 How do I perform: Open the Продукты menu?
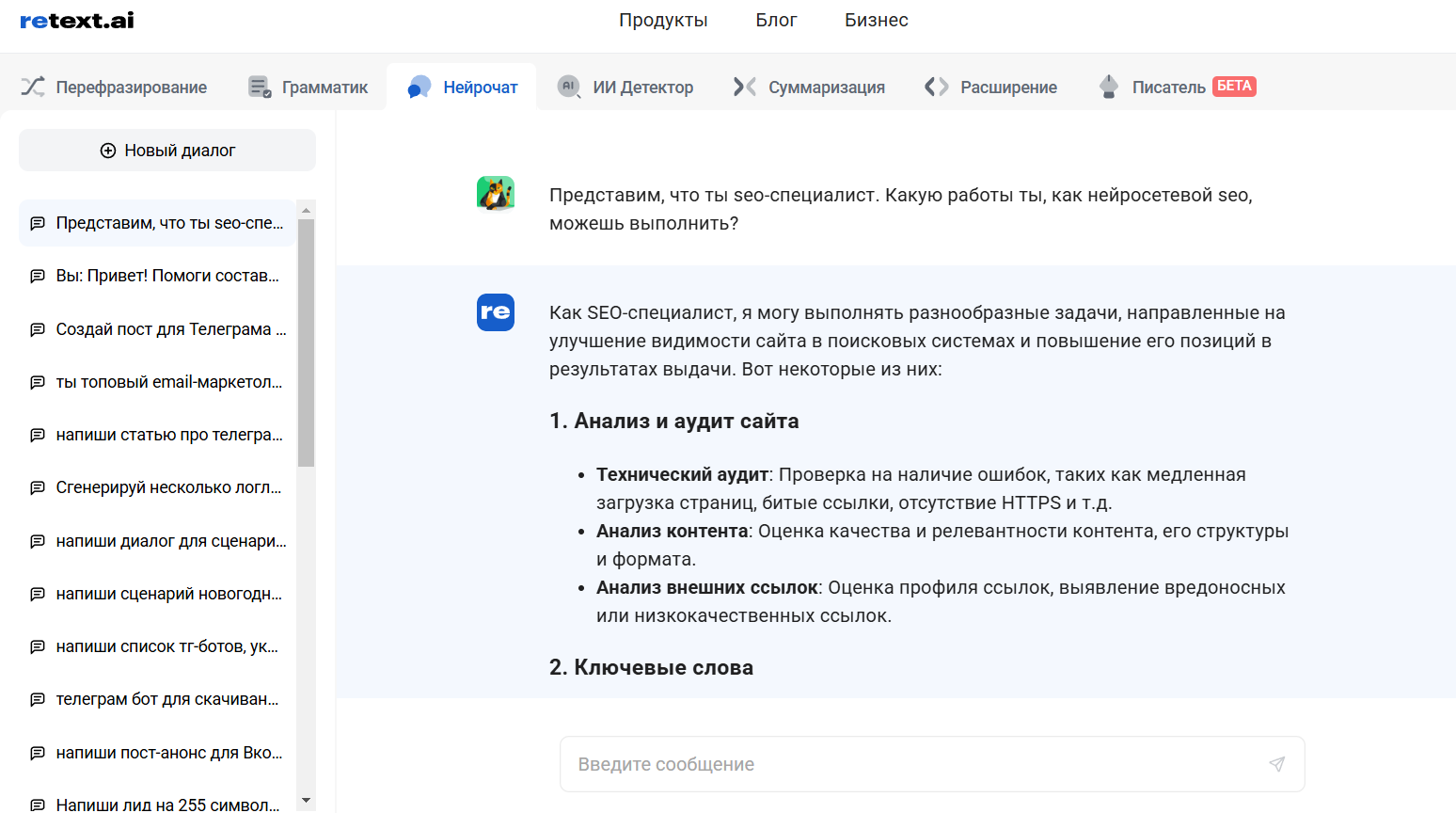coord(663,21)
